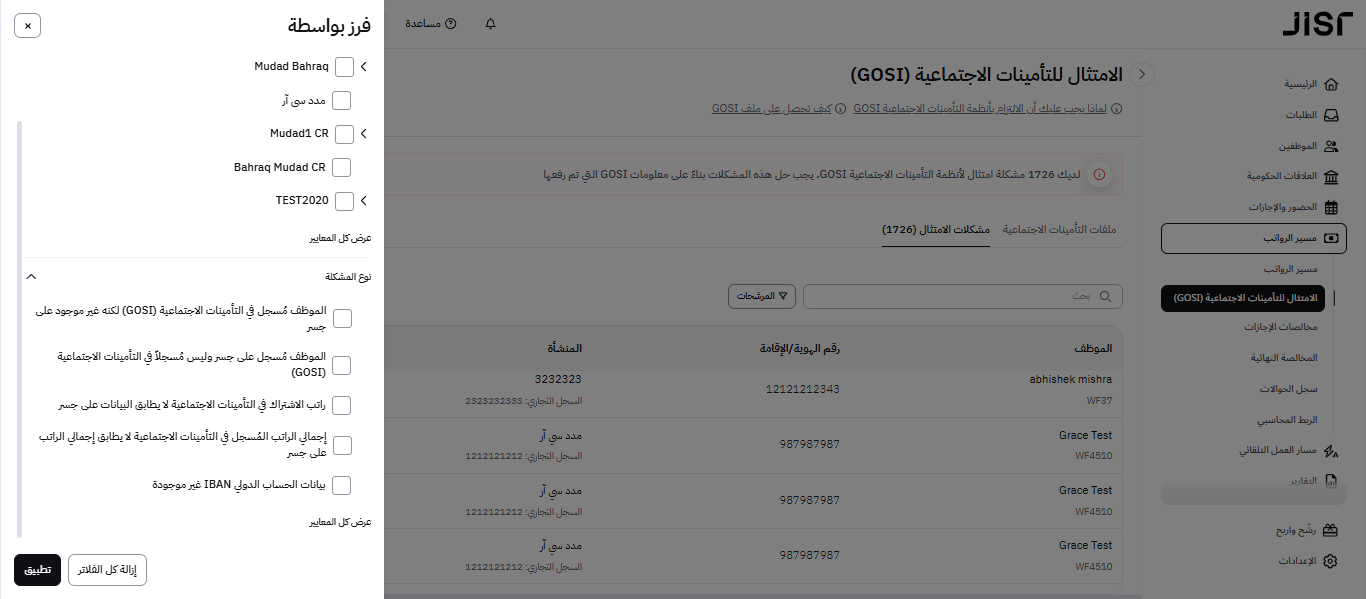Click the apply filters button

[37, 570]
